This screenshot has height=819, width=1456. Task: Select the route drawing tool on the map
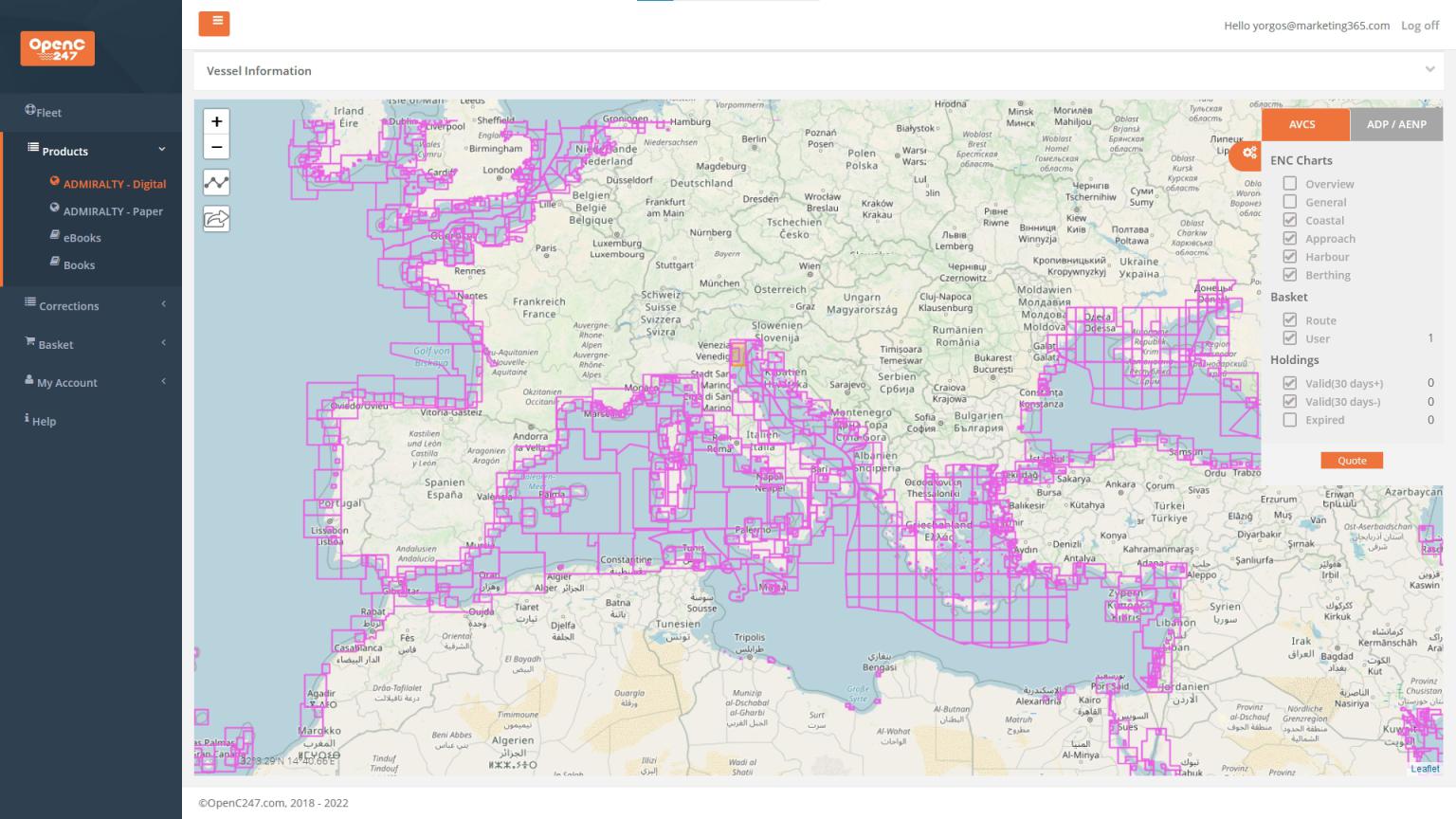pos(216,182)
